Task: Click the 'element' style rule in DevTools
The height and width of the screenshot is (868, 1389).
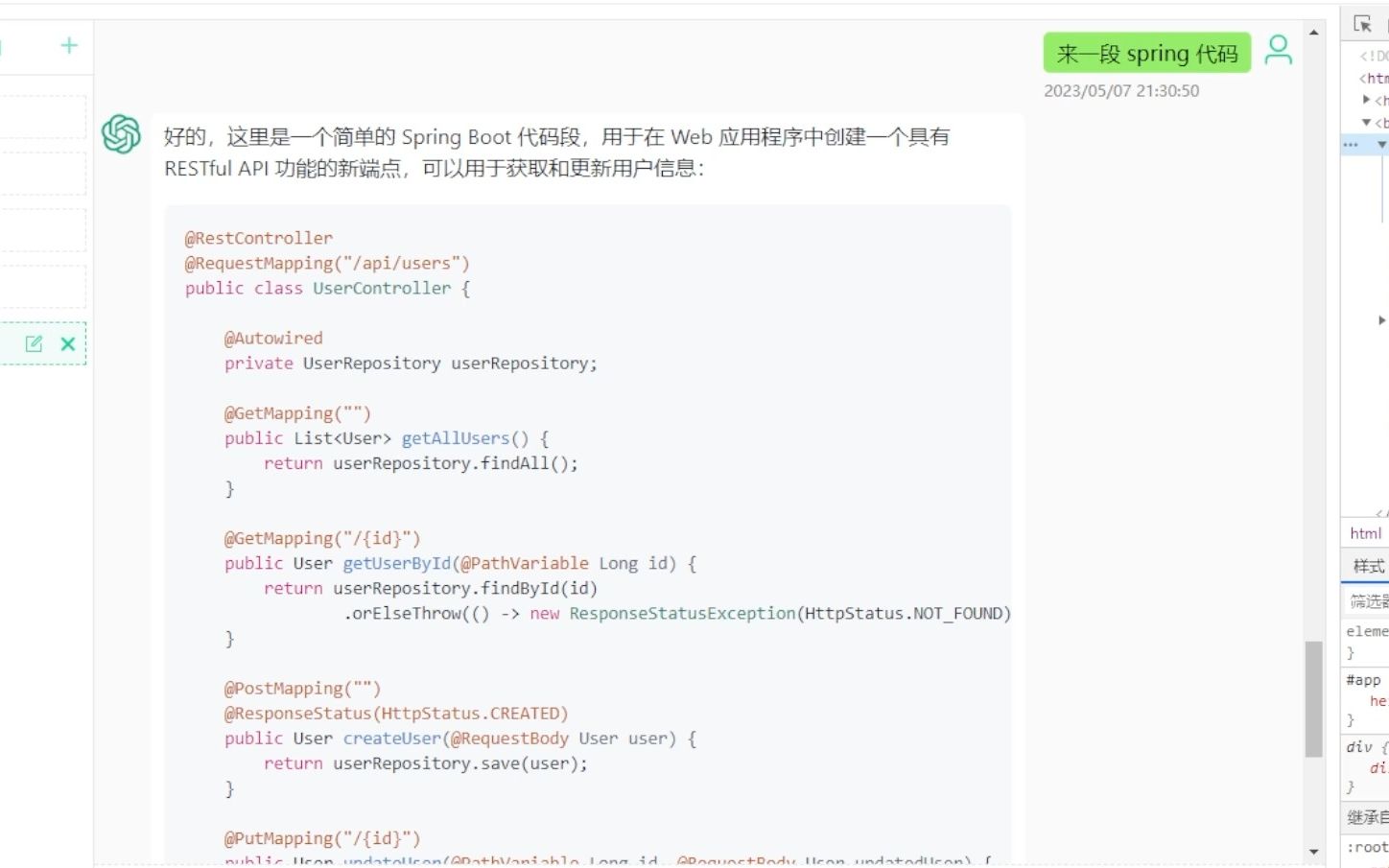Action: [x=1367, y=631]
